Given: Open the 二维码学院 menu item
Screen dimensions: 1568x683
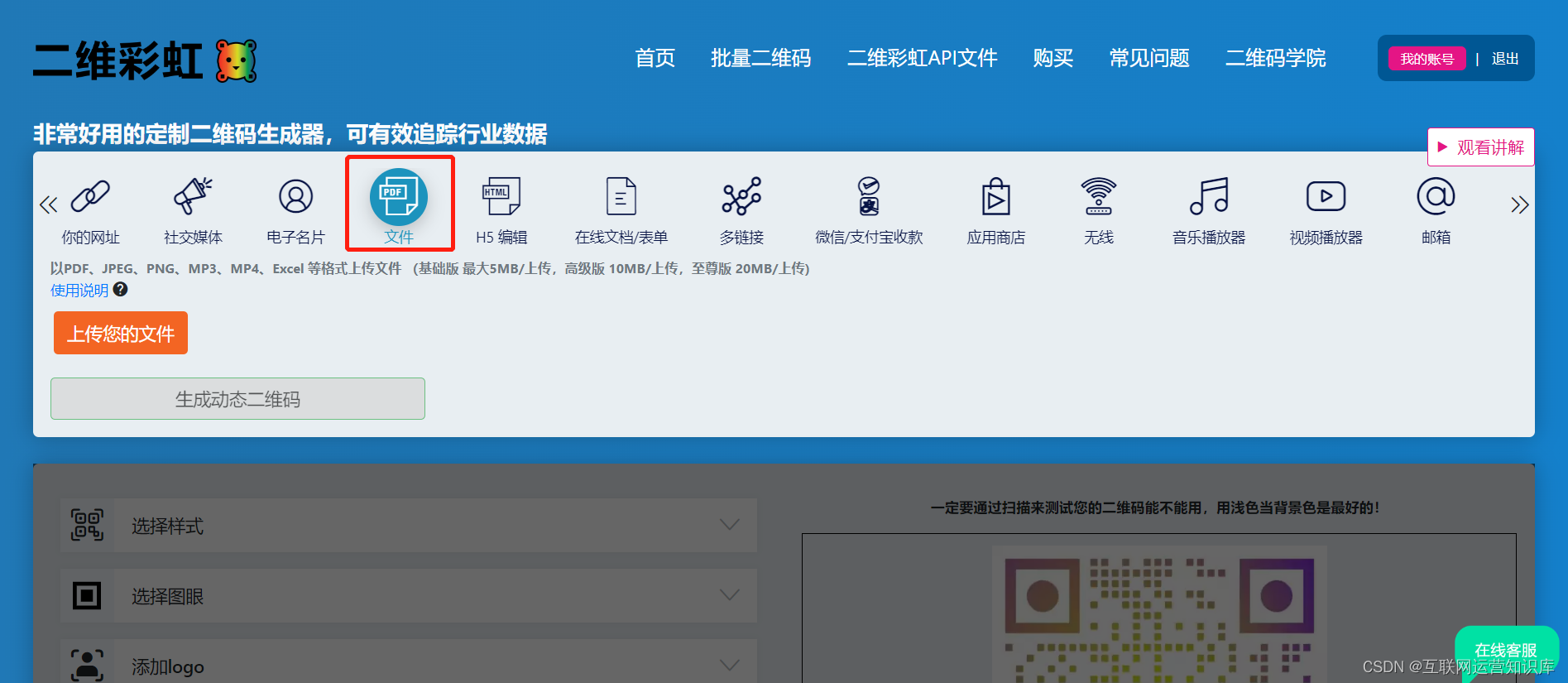Looking at the screenshot, I should click(x=1276, y=58).
